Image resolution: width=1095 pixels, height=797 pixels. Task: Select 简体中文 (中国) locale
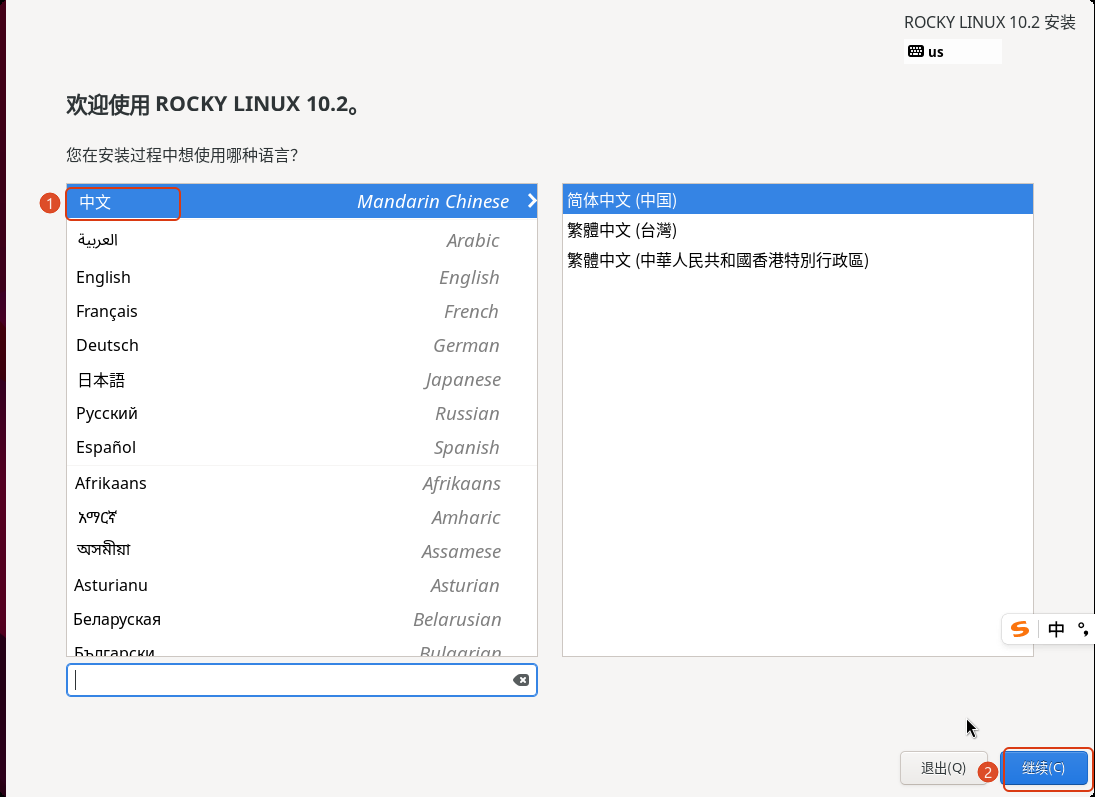(x=798, y=200)
